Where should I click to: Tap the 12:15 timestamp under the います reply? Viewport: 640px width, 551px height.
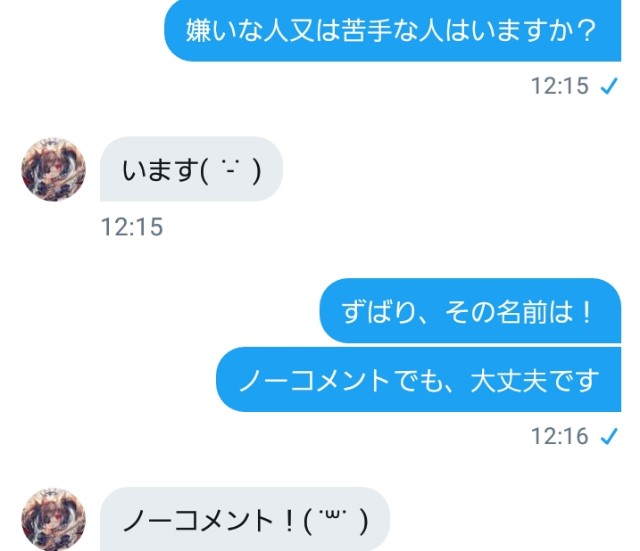[x=132, y=227]
